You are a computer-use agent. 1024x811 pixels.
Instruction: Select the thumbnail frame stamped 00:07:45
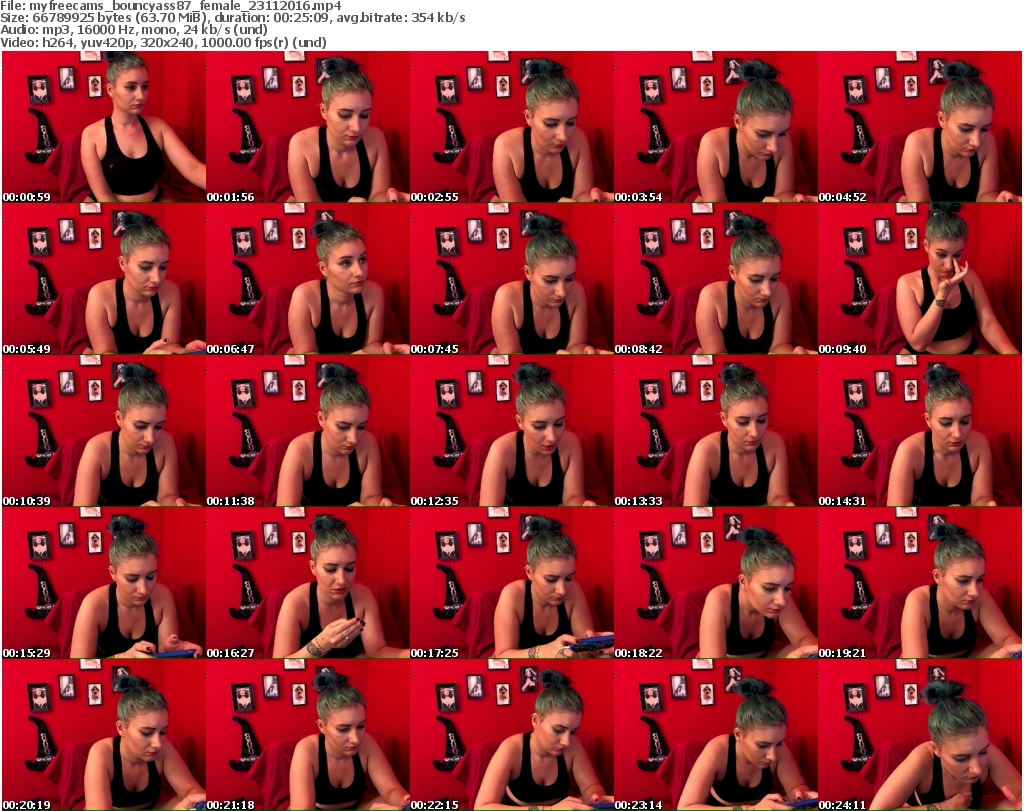(511, 279)
